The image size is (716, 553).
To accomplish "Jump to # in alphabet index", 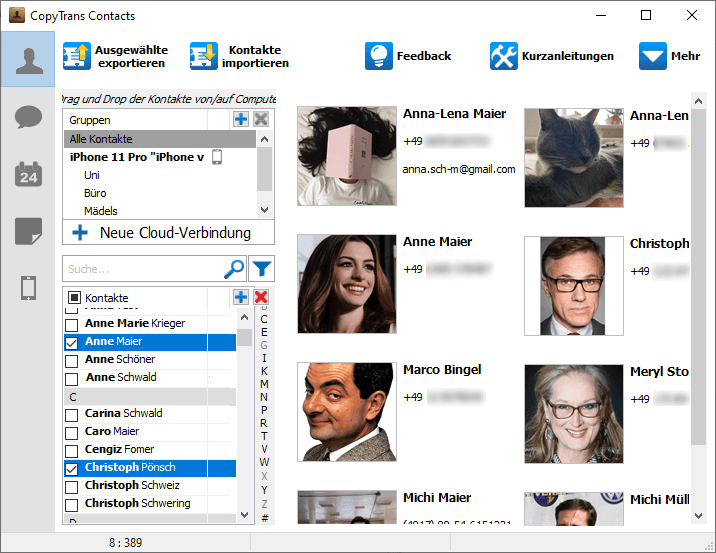I will point(265,517).
